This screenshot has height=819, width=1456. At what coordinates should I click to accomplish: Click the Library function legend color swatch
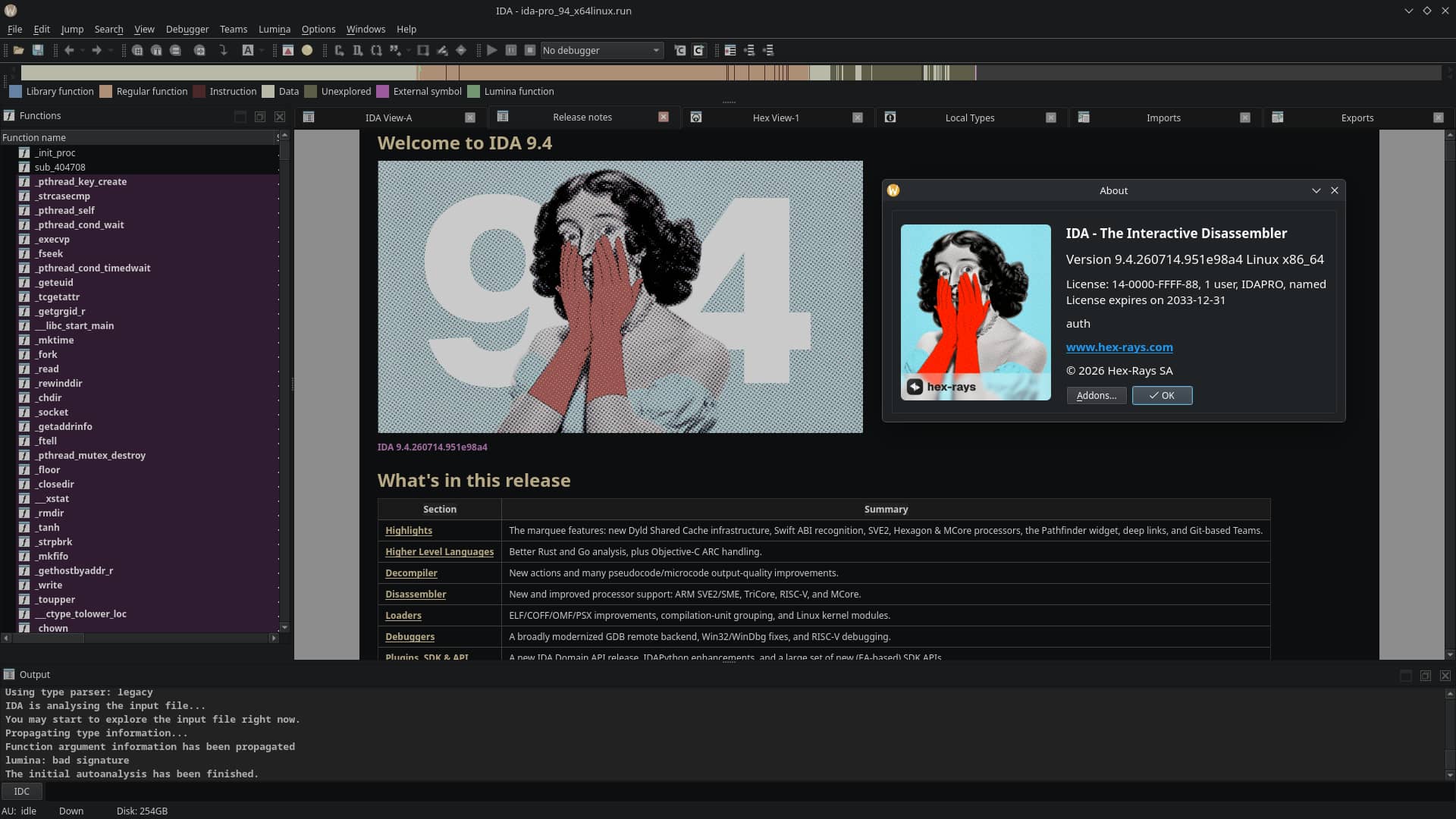coord(15,91)
